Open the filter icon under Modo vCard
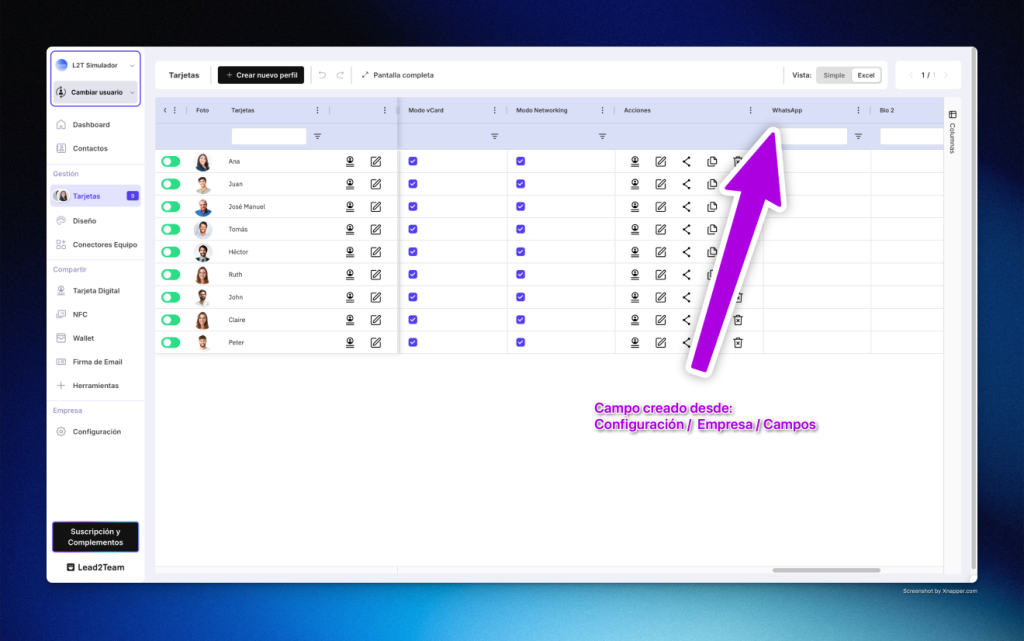 point(494,136)
